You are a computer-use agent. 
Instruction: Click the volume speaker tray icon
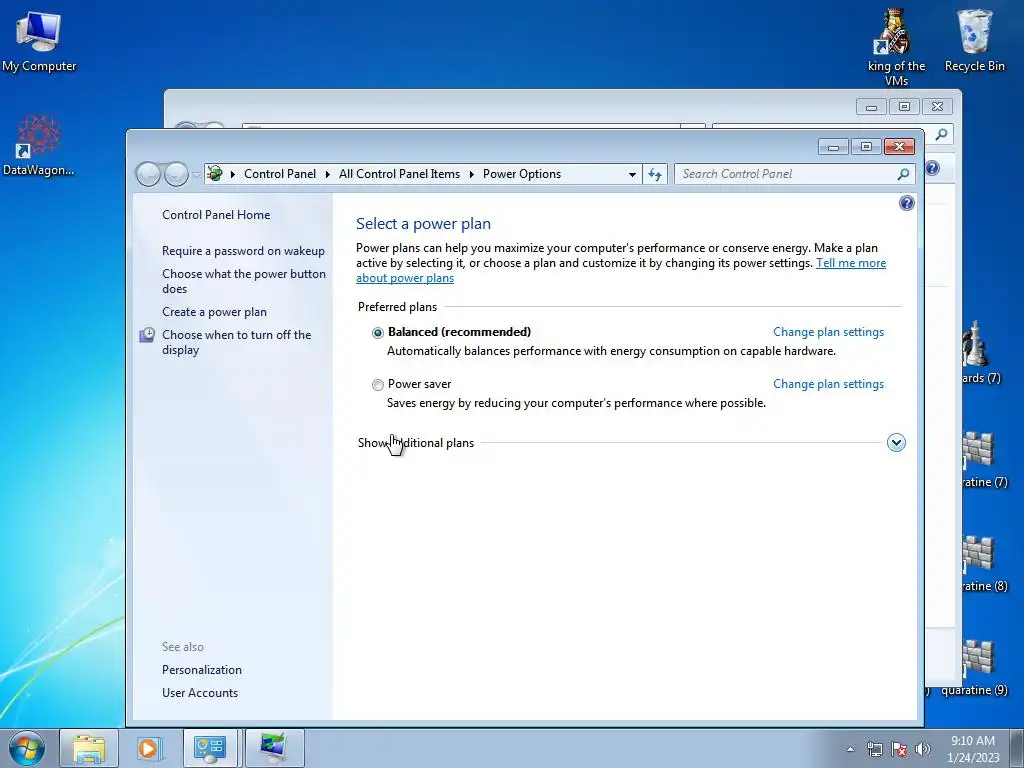pos(923,749)
